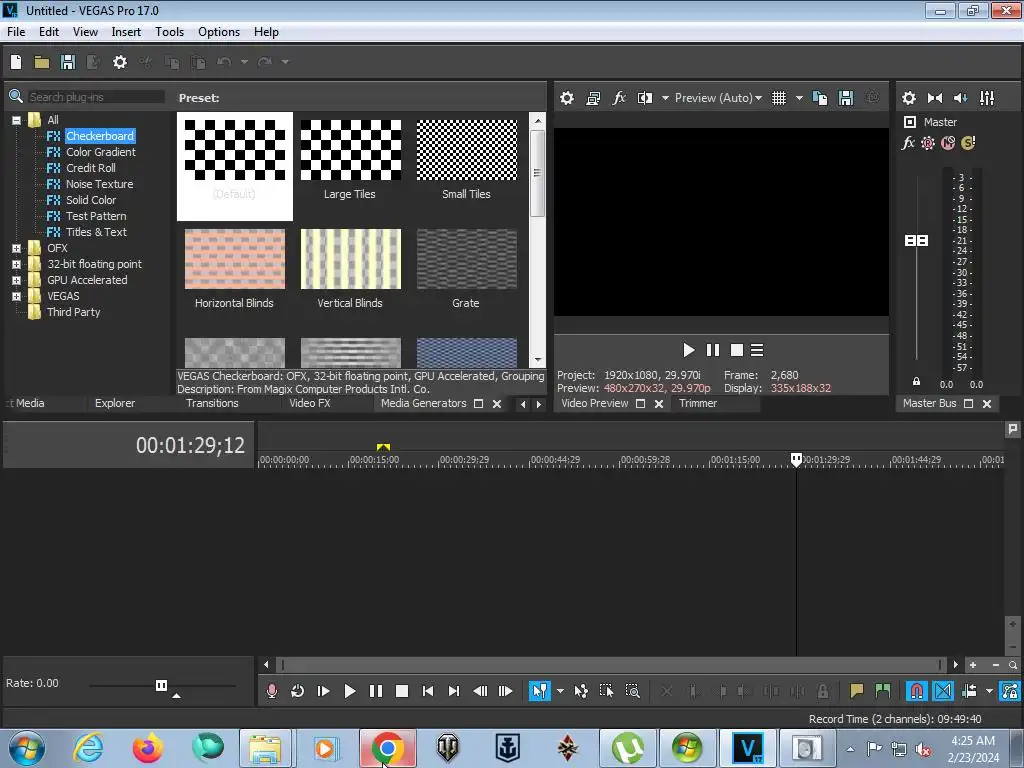Open overlays grid dropdown arrow
1024x768 pixels.
[799, 98]
